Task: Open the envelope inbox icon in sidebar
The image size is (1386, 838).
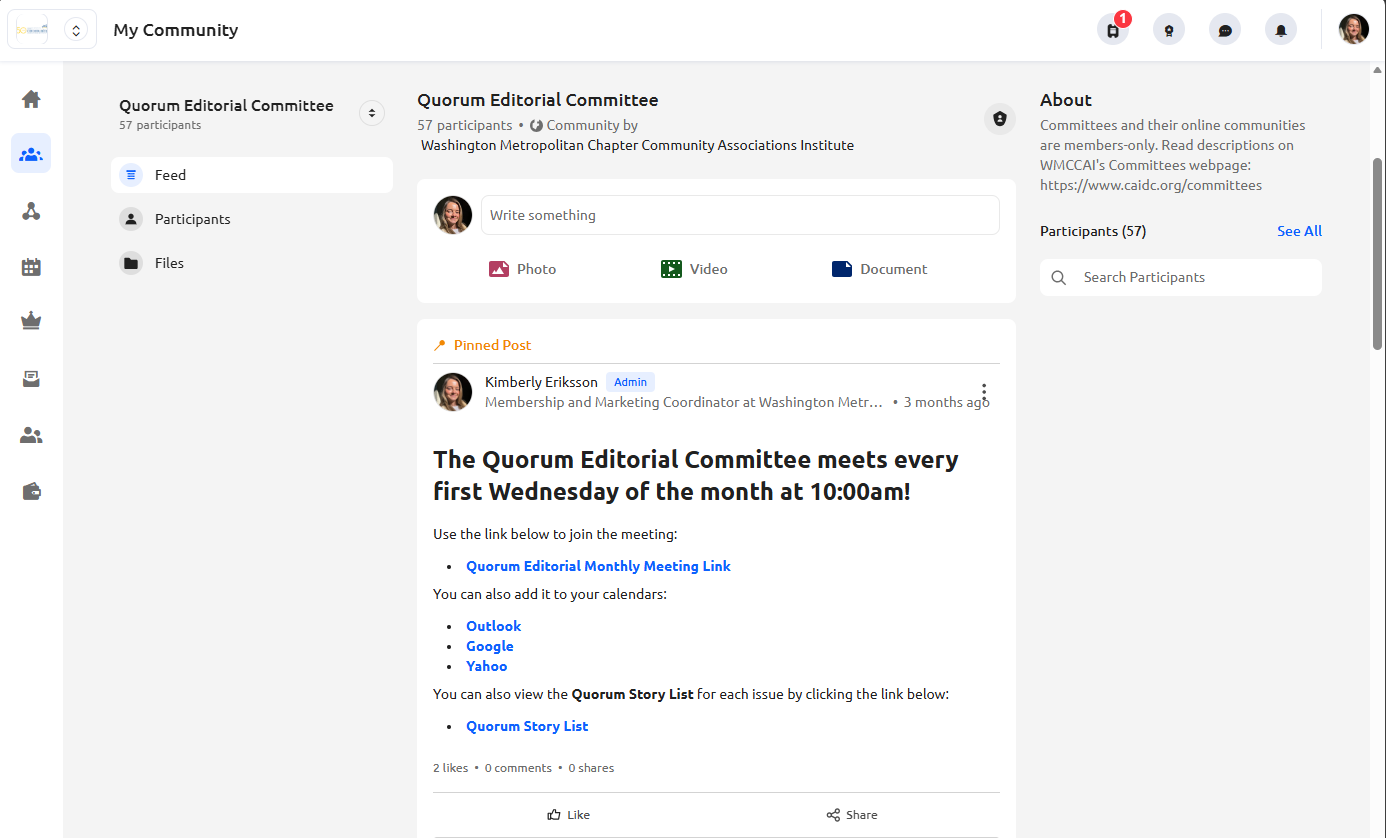Action: (31, 379)
